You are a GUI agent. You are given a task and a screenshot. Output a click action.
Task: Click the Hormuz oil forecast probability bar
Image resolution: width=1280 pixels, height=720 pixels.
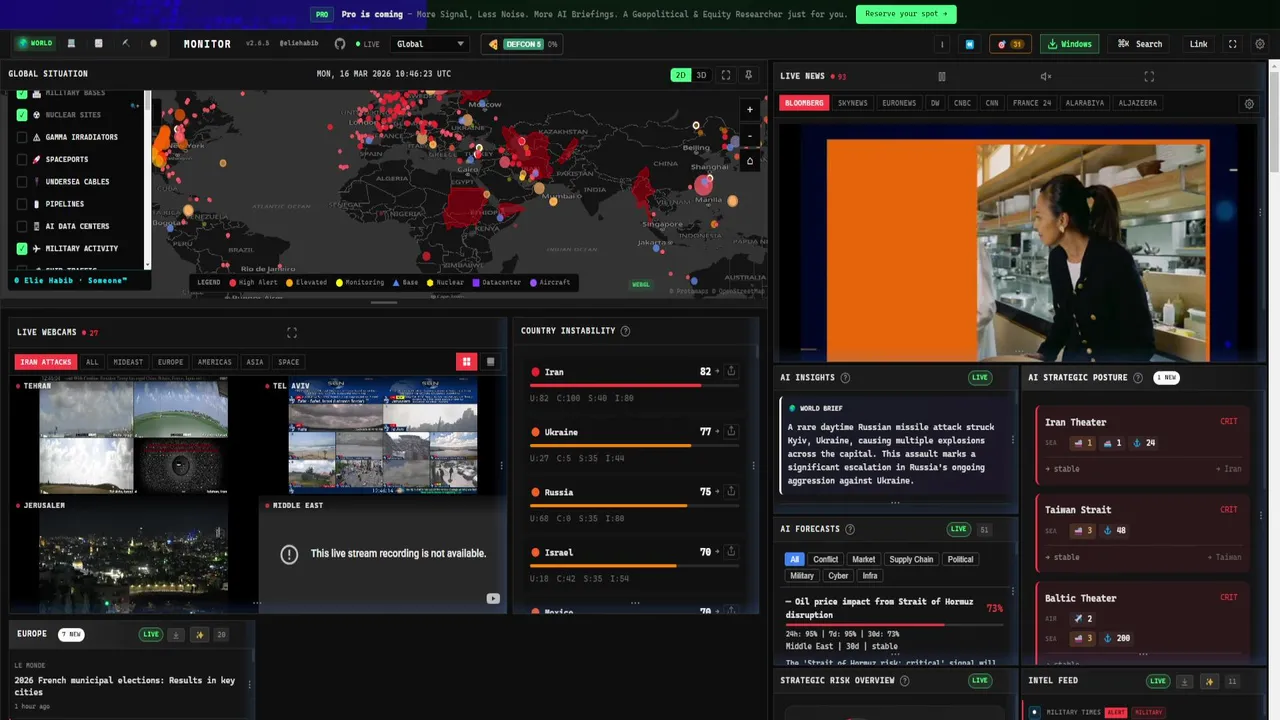[x=894, y=625]
